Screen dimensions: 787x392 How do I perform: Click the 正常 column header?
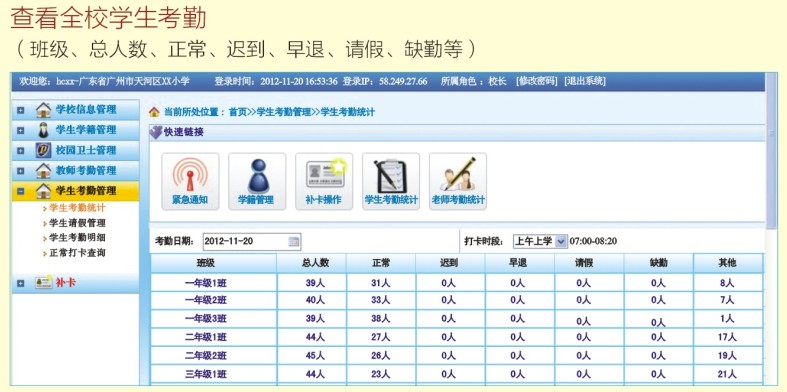coord(380,263)
